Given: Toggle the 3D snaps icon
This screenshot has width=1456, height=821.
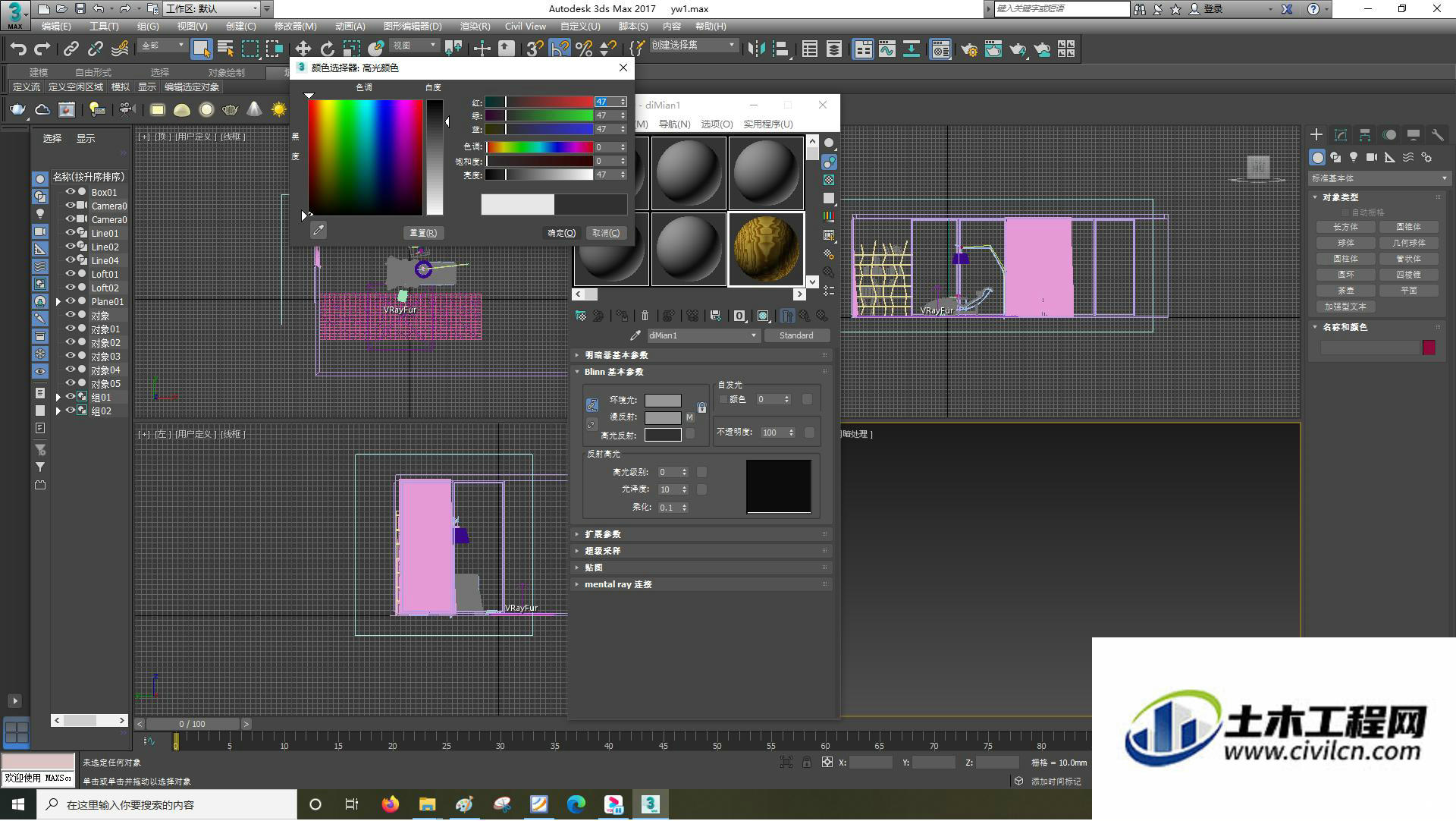Looking at the screenshot, I should (535, 49).
